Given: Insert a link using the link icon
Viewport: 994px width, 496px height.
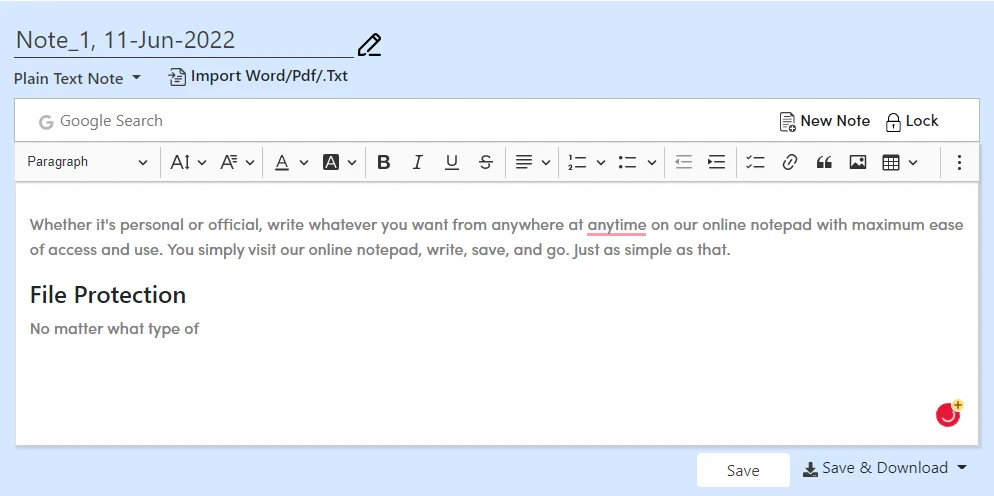Looking at the screenshot, I should point(790,162).
